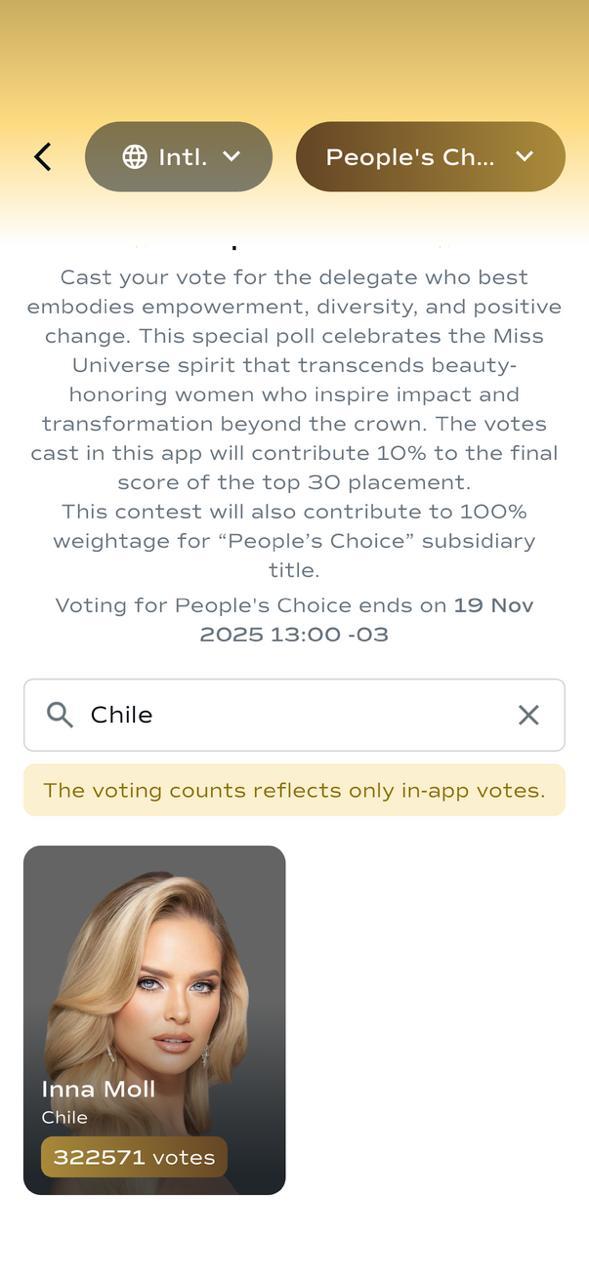Click the X to clear the Chile search
This screenshot has width=589, height=1280.
point(528,714)
